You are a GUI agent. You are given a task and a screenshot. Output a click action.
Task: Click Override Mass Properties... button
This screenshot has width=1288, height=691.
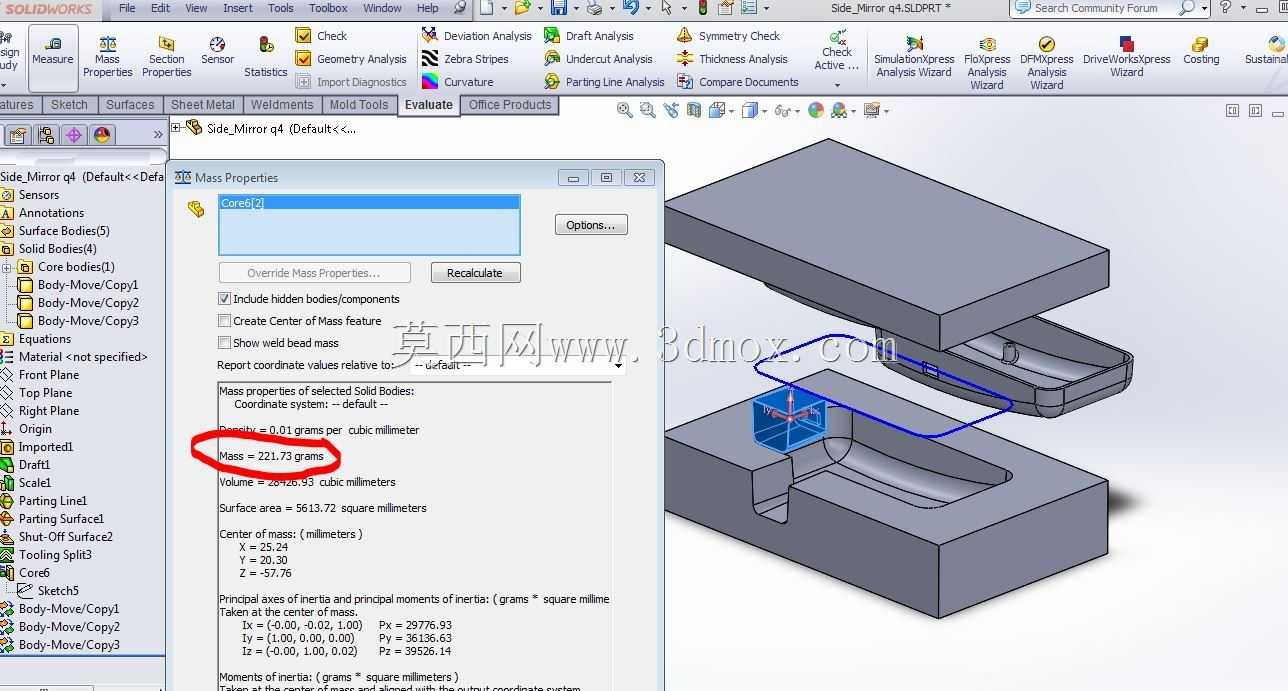(314, 273)
